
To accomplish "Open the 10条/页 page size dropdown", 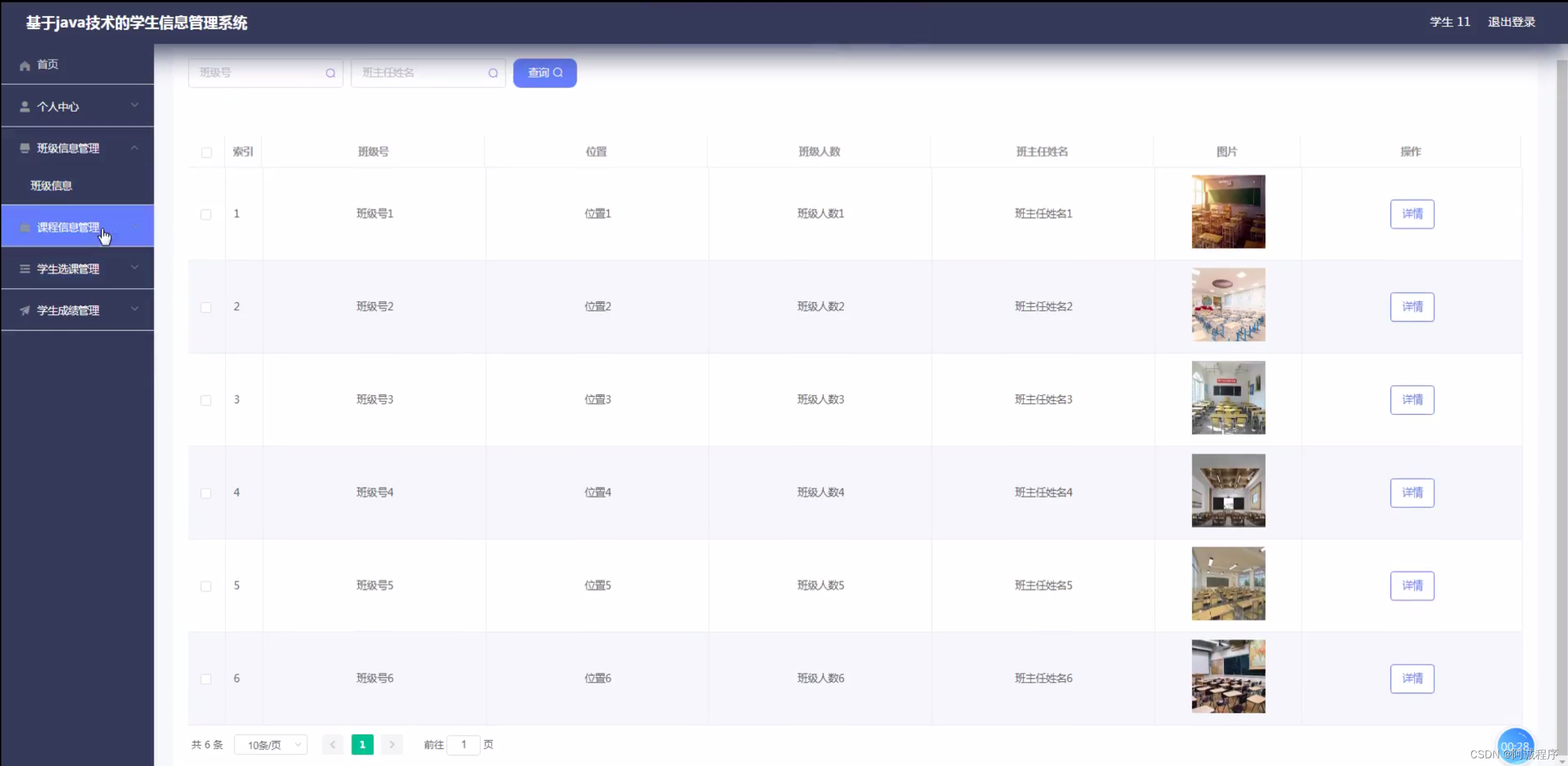I will [271, 745].
